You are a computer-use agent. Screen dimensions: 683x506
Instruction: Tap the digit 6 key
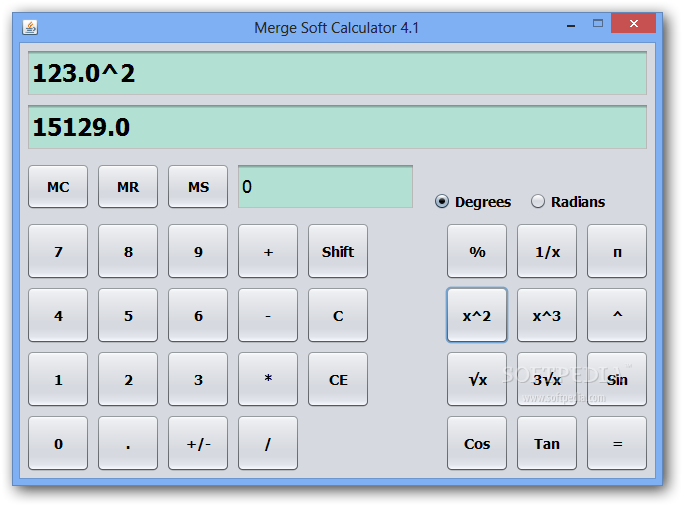198,315
